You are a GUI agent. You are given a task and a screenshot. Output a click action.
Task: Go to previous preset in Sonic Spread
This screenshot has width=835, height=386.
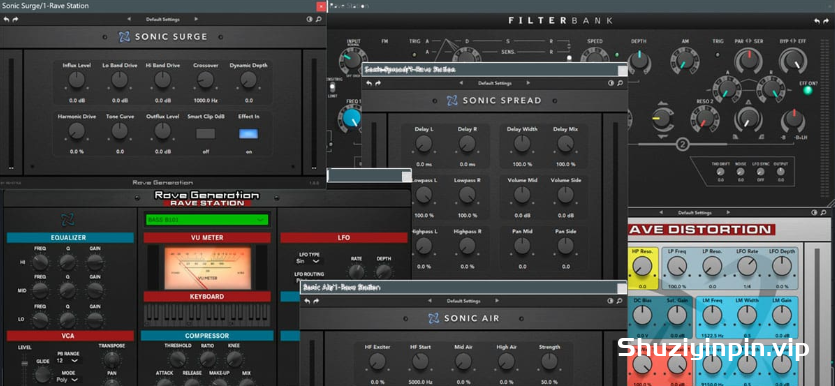pyautogui.click(x=461, y=83)
